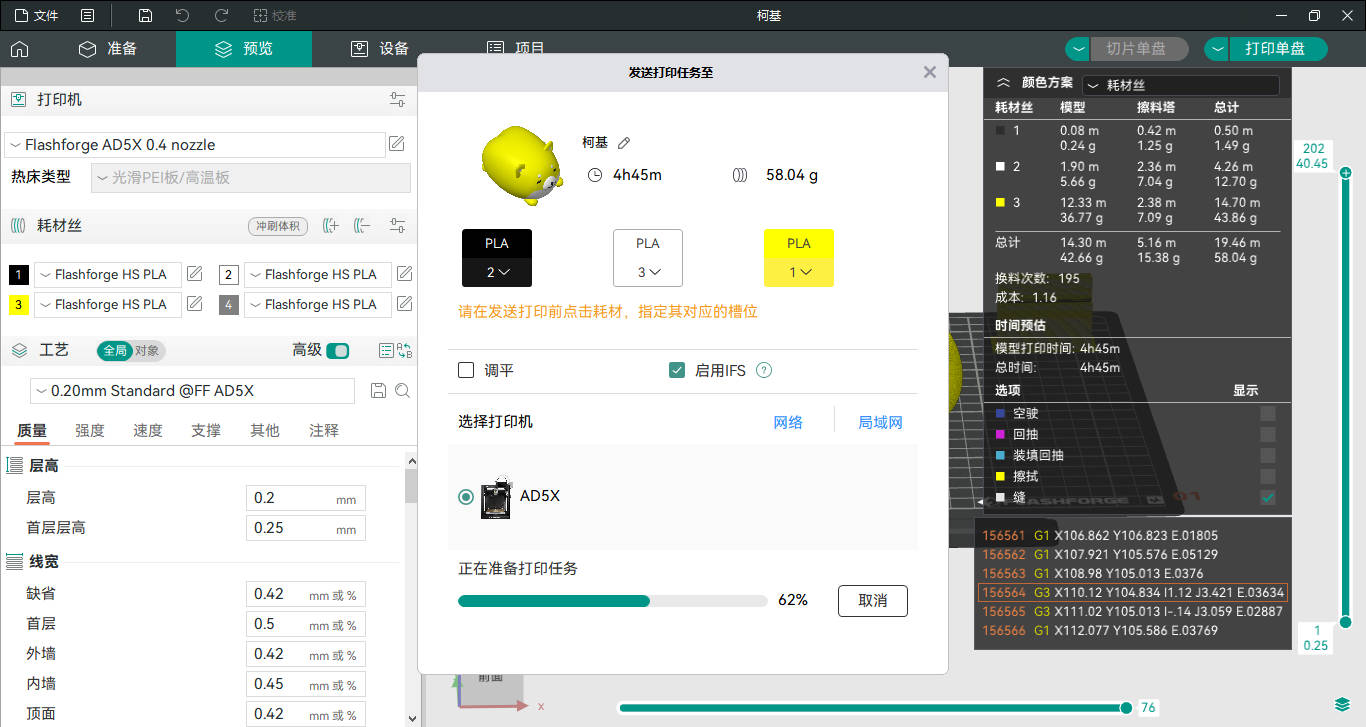Click the save icon in title bar
The image size is (1366, 727).
coord(145,15)
